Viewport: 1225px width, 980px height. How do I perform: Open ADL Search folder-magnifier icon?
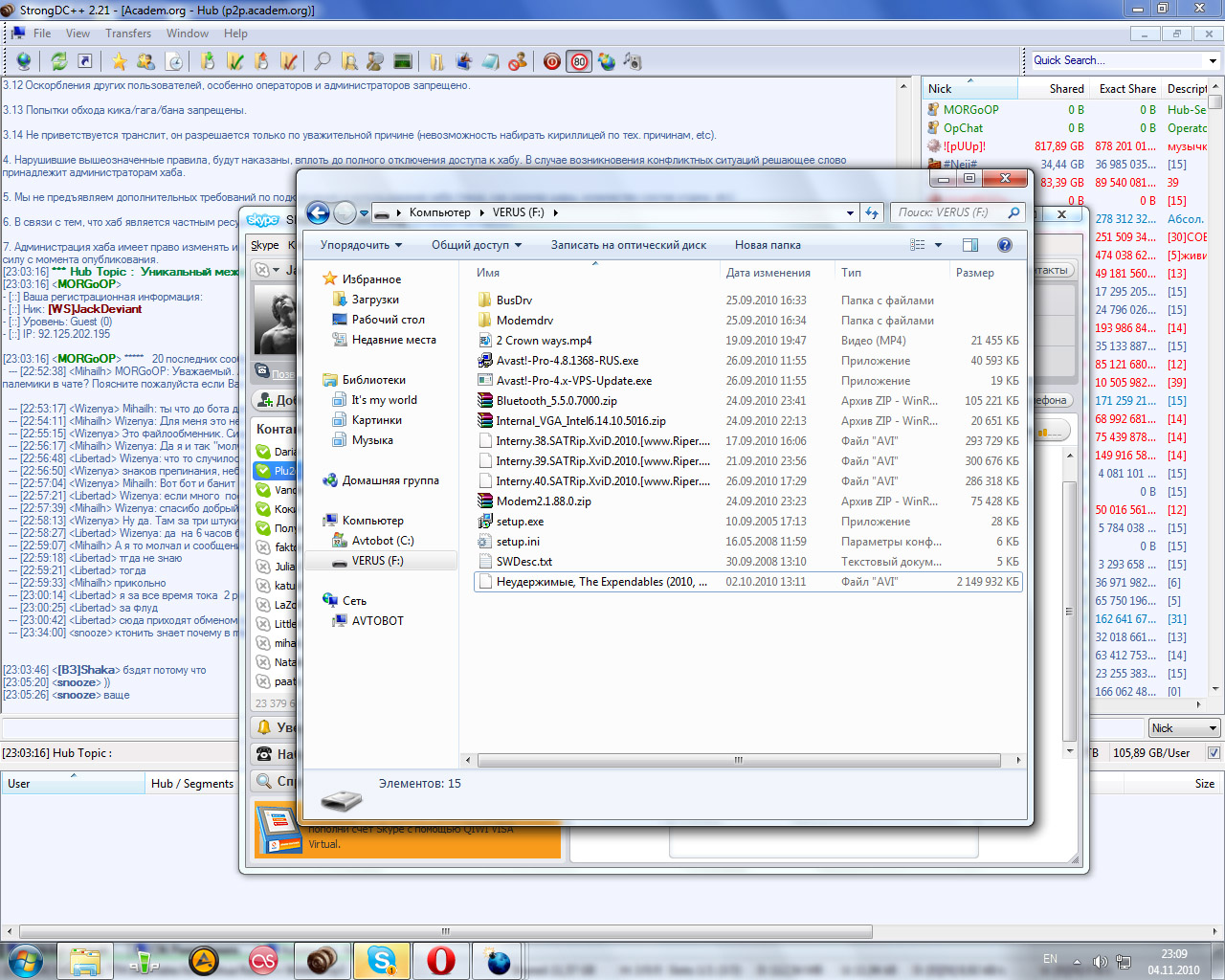coord(349,61)
